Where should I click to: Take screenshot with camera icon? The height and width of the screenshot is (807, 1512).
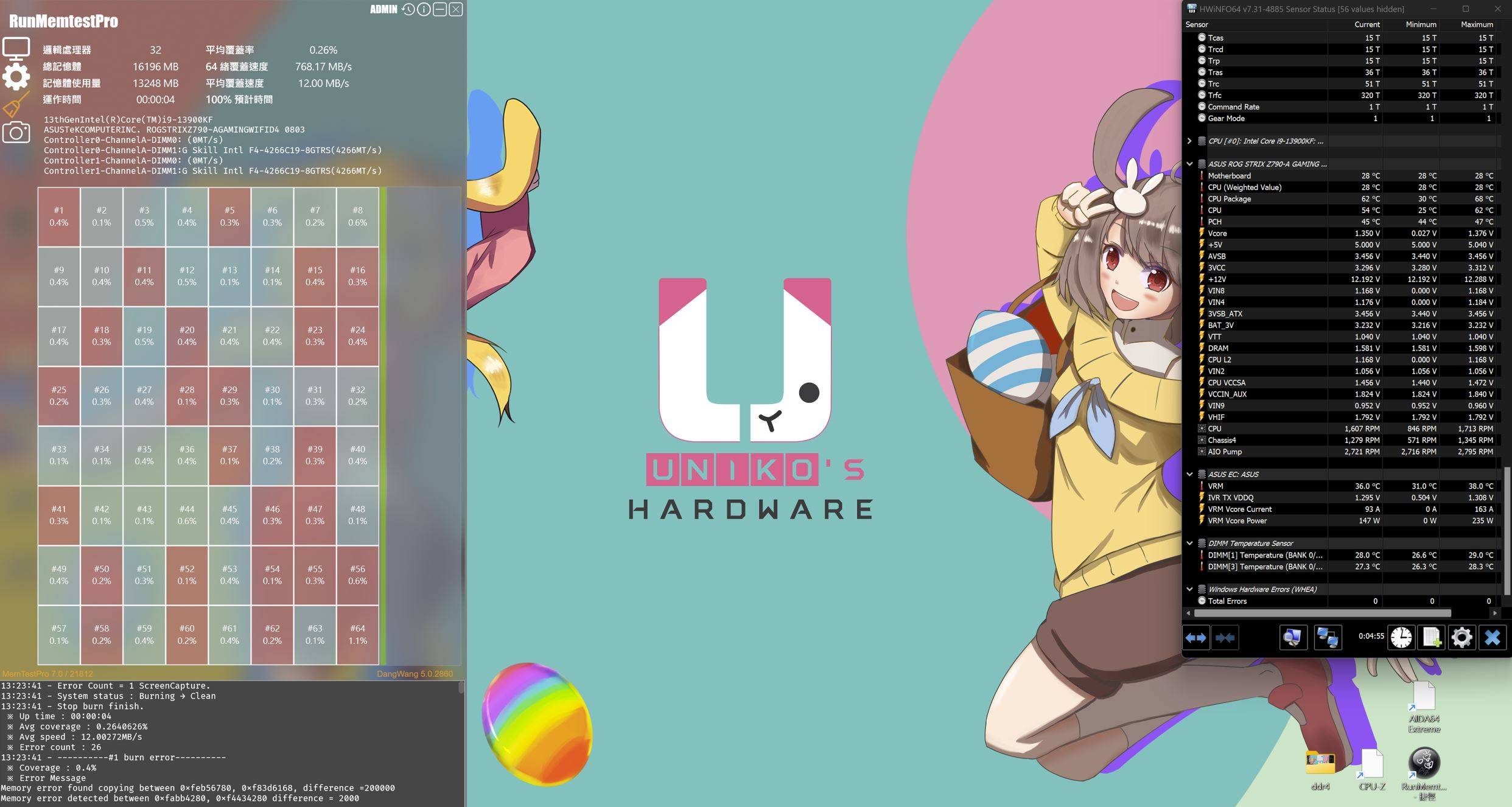tap(16, 132)
